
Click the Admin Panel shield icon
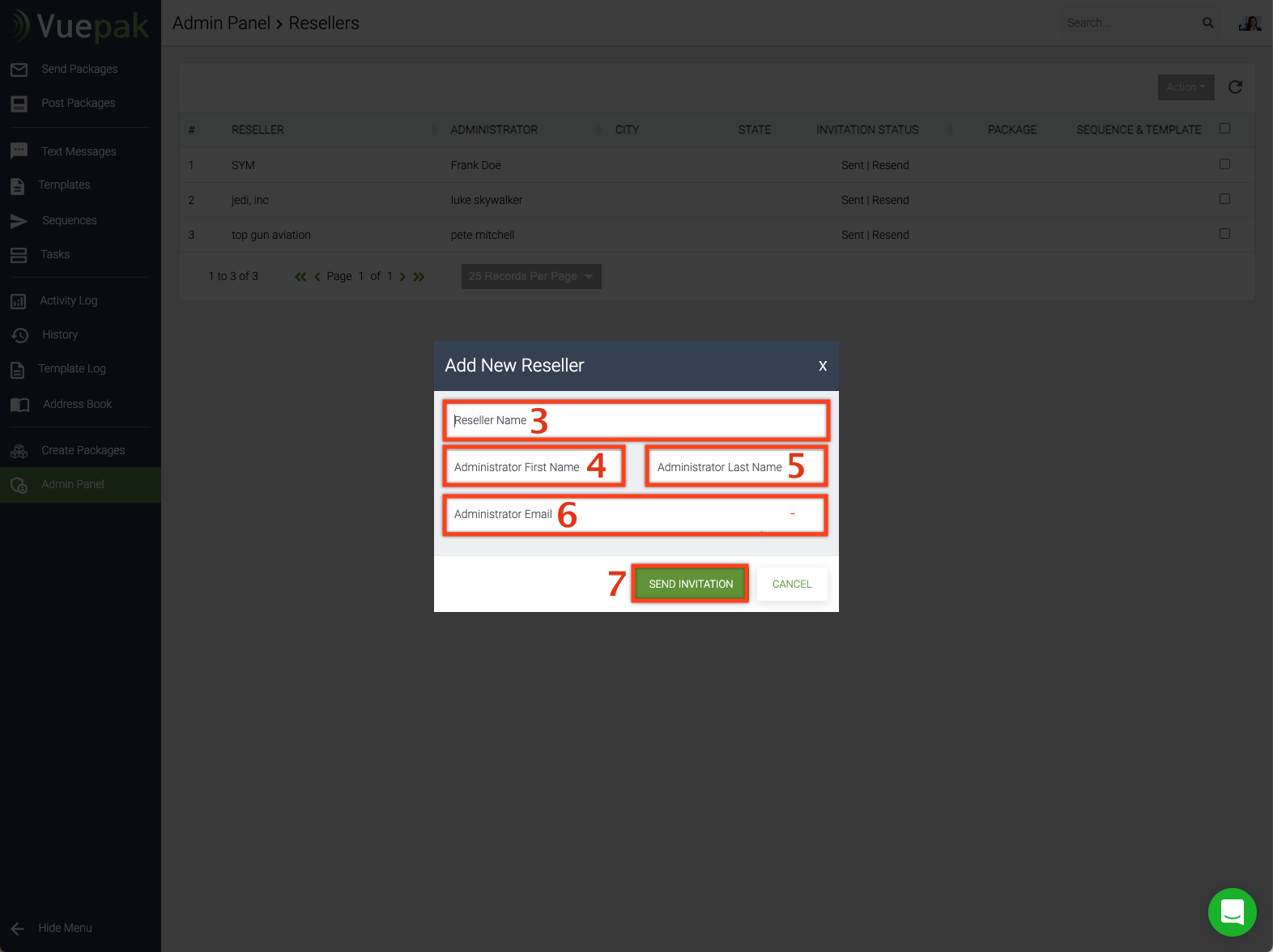click(x=19, y=485)
